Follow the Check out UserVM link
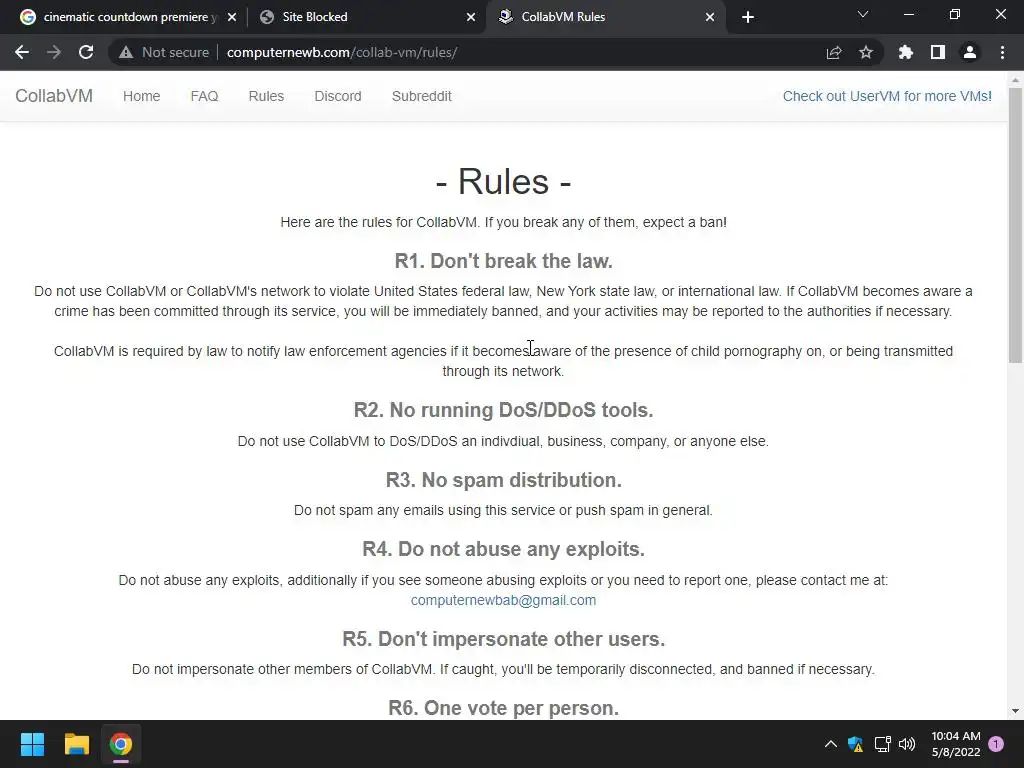Image resolution: width=1024 pixels, height=768 pixels. tap(888, 96)
